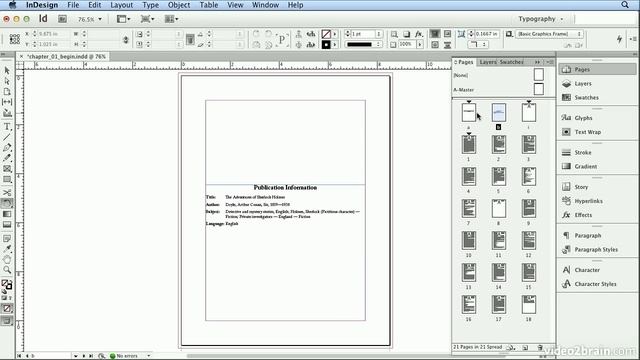Screen dimensions: 640x360
Task: Open the Layout menu
Action: click(x=122, y=5)
